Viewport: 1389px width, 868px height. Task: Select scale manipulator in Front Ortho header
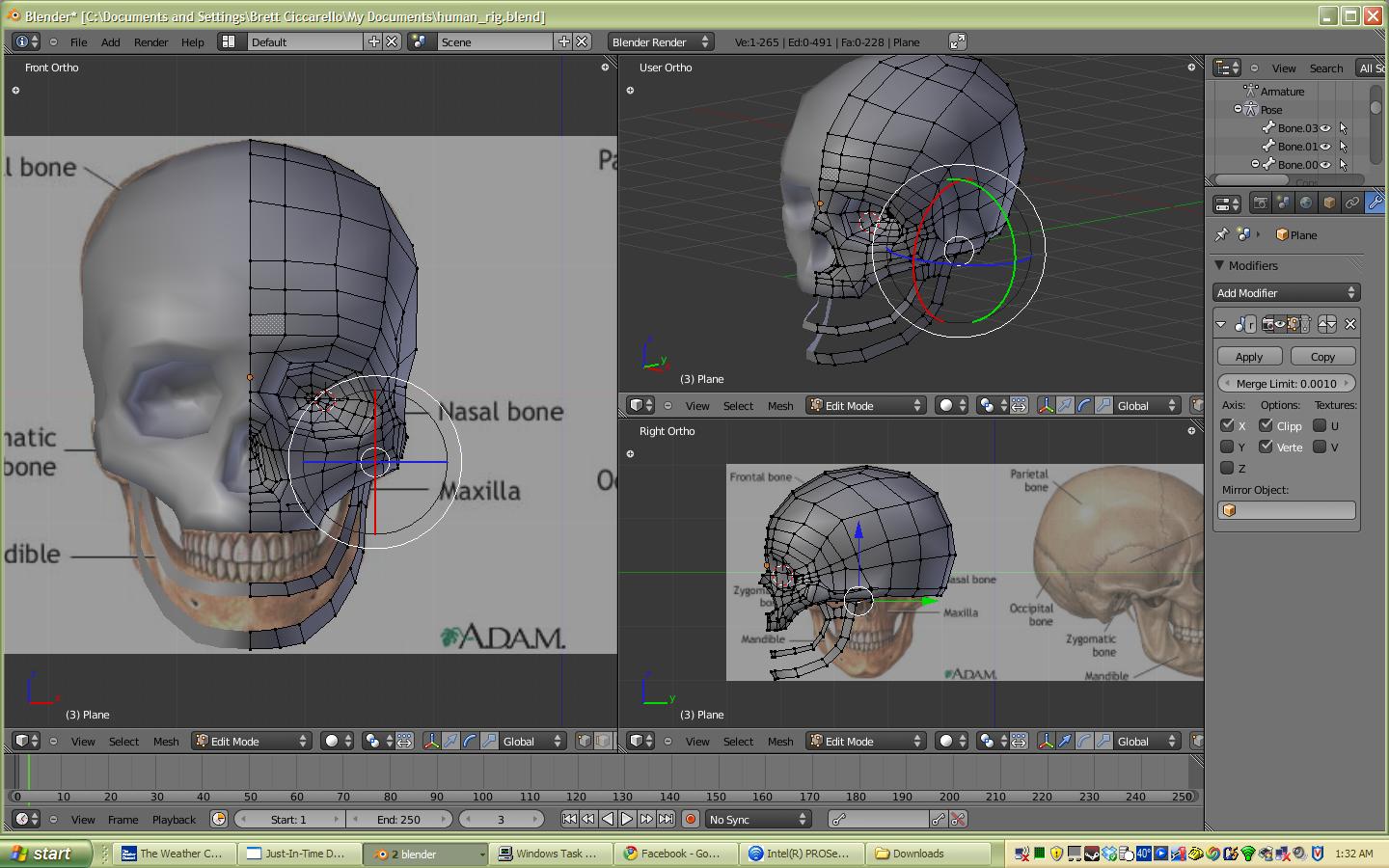489,741
